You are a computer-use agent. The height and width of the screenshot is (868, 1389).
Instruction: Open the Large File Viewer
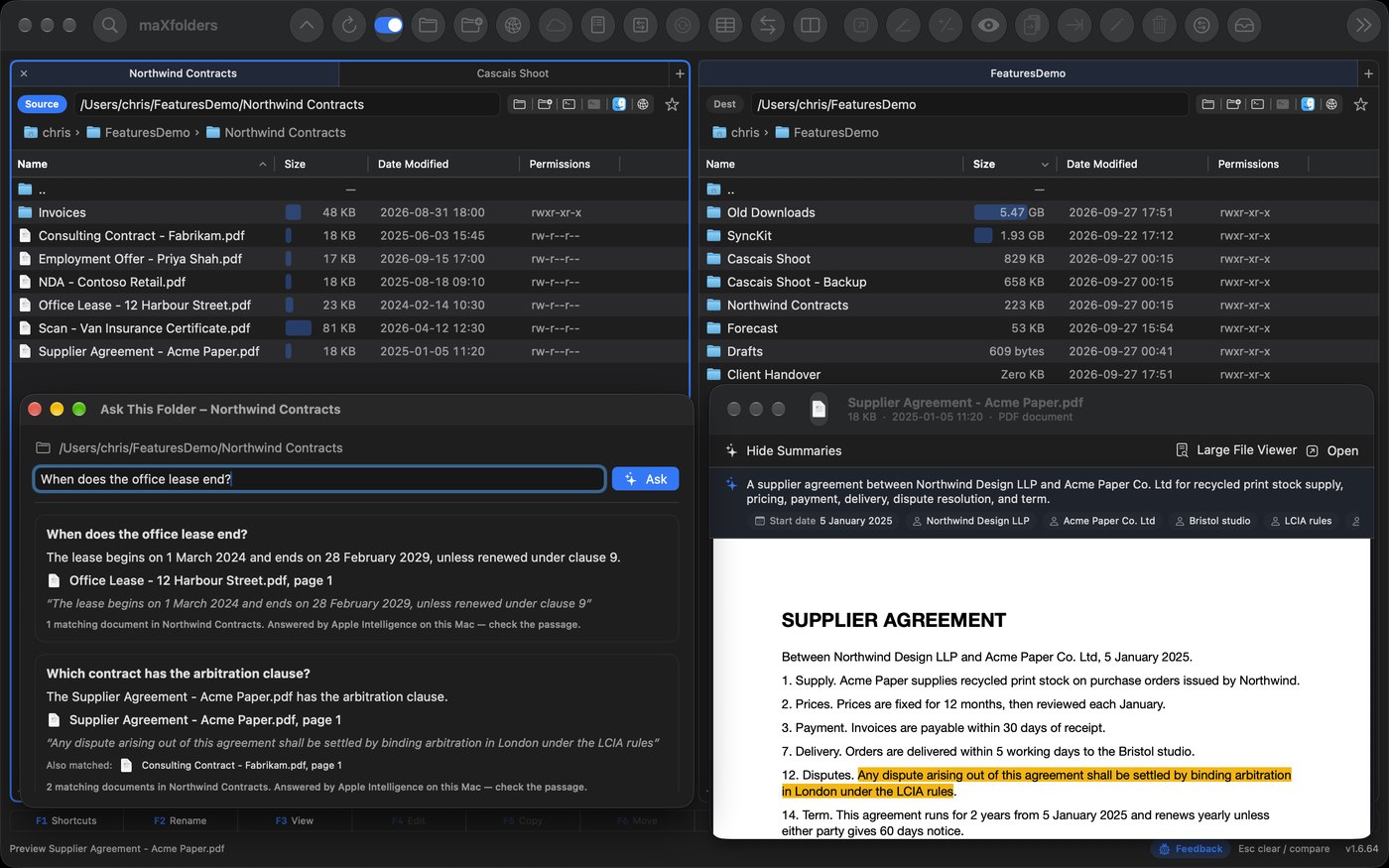tap(1236, 450)
